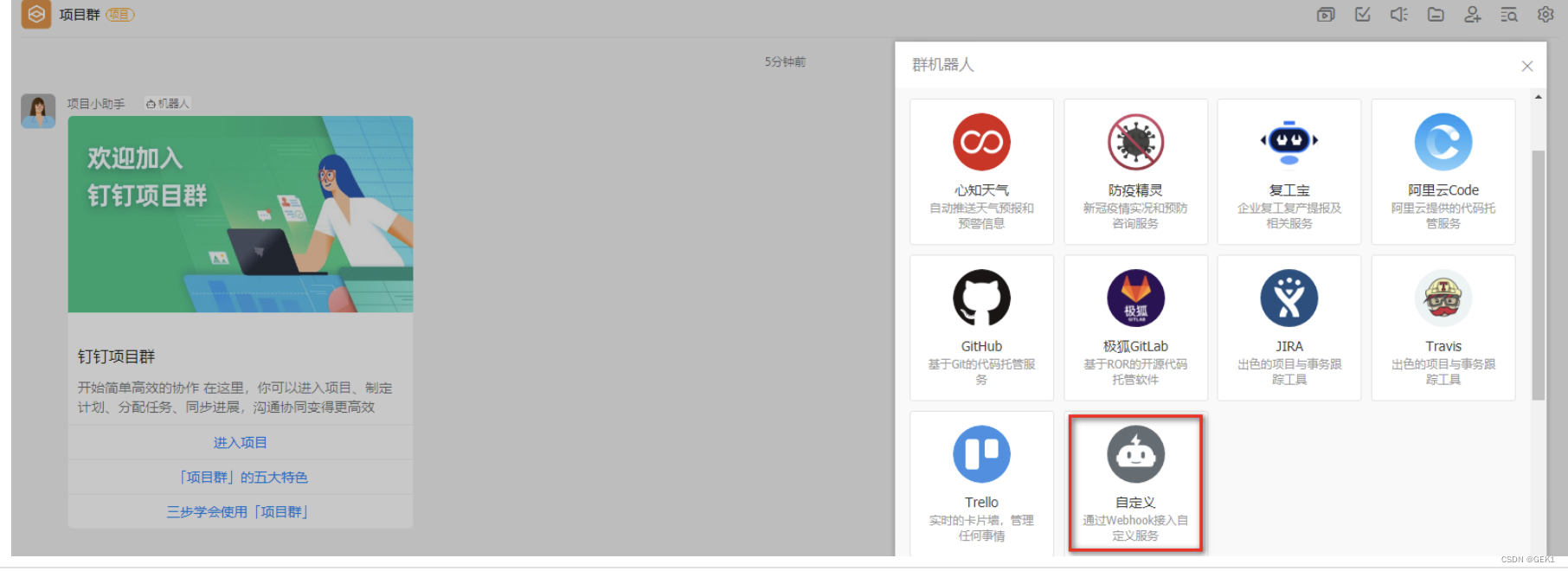Viewport: 1568px width, 571px height.
Task: Open the search chat history icon
Action: point(1509,15)
